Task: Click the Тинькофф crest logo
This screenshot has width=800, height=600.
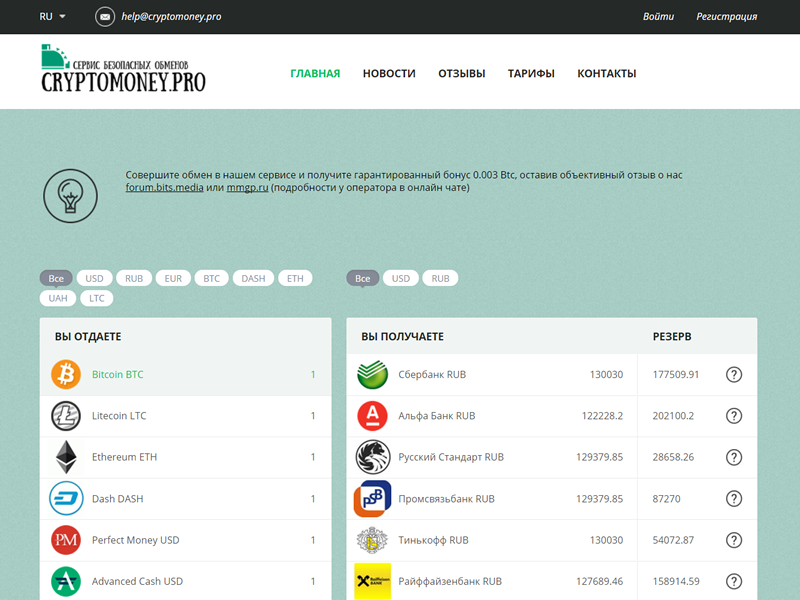Action: point(372,540)
